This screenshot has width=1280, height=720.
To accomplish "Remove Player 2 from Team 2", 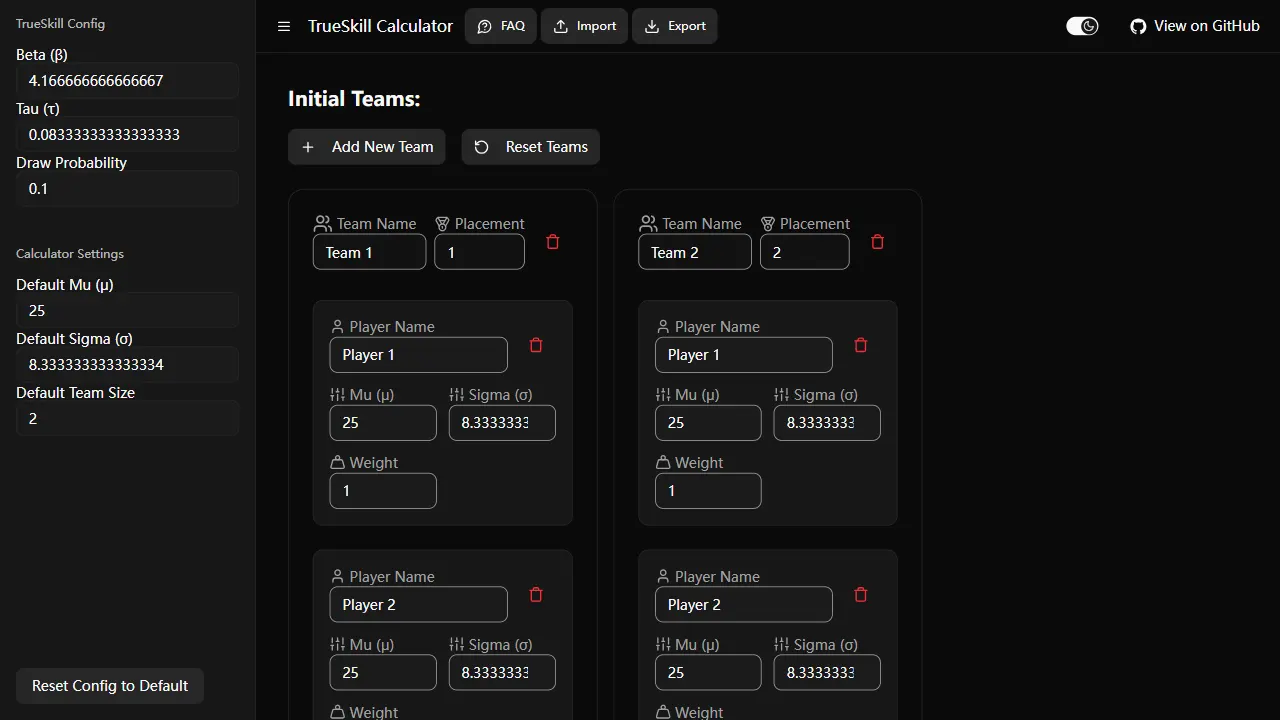I will click(x=861, y=595).
